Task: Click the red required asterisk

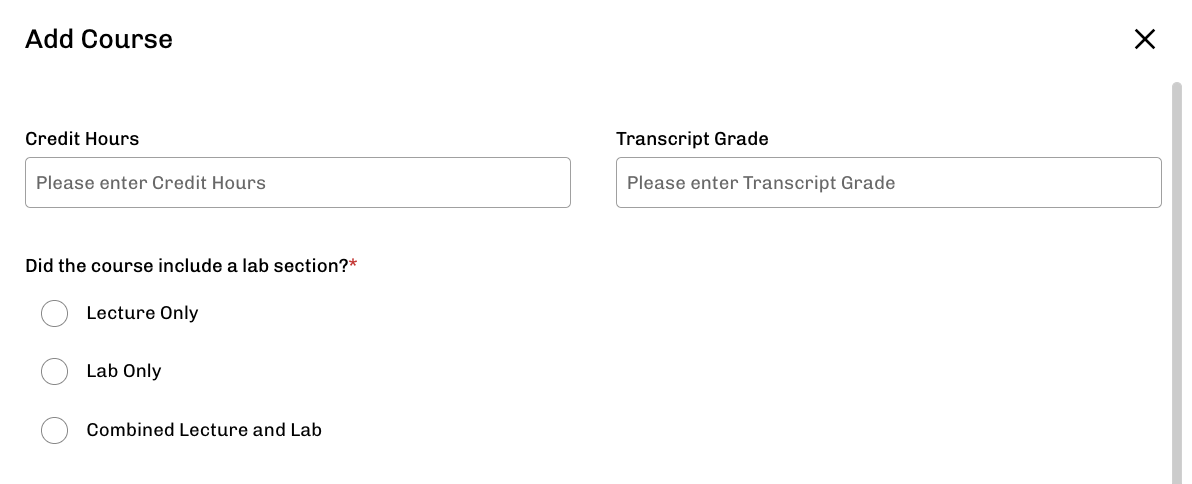Action: pos(354,265)
